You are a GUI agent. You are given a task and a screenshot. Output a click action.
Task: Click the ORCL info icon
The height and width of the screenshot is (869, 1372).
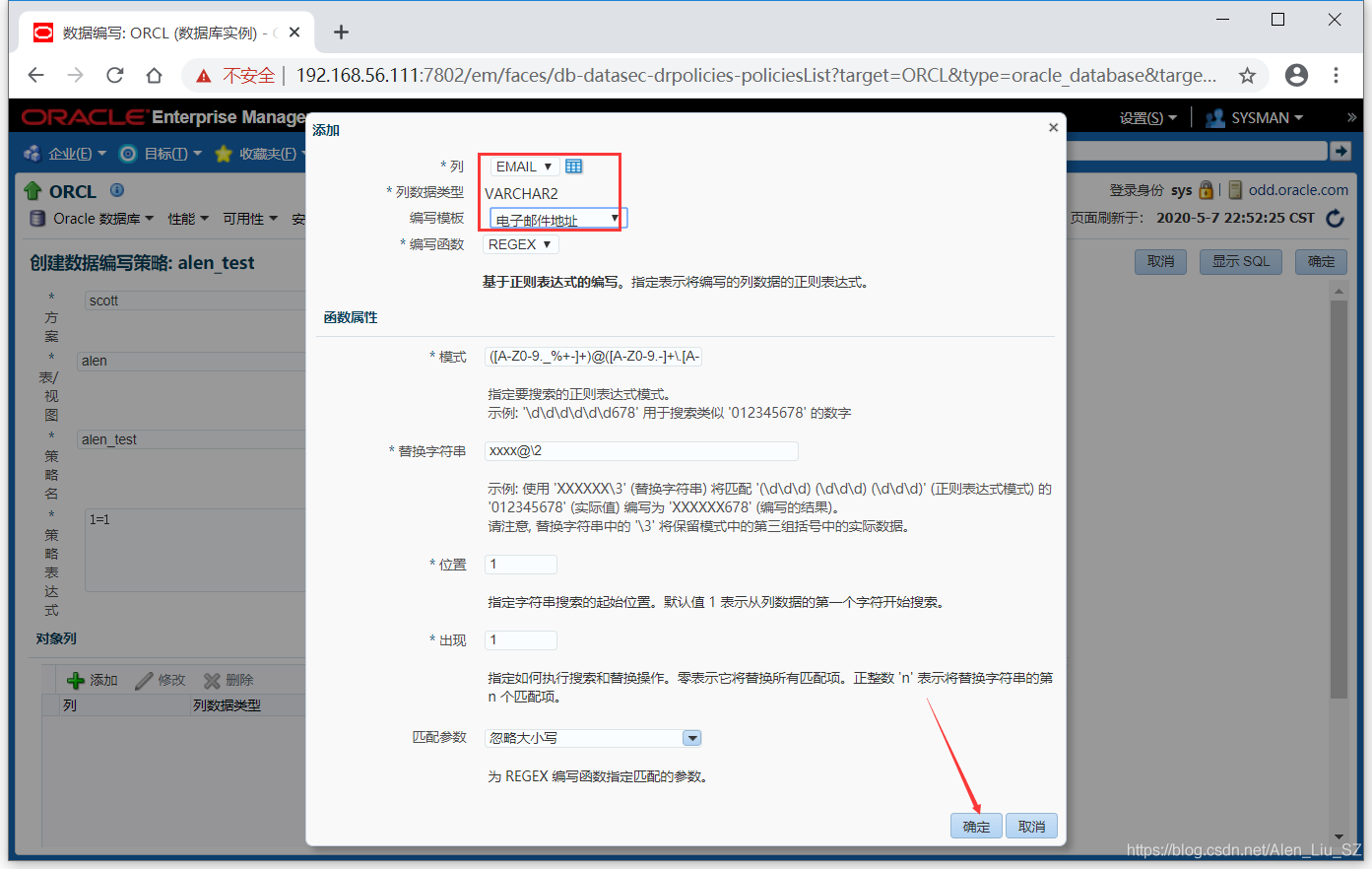tap(117, 190)
